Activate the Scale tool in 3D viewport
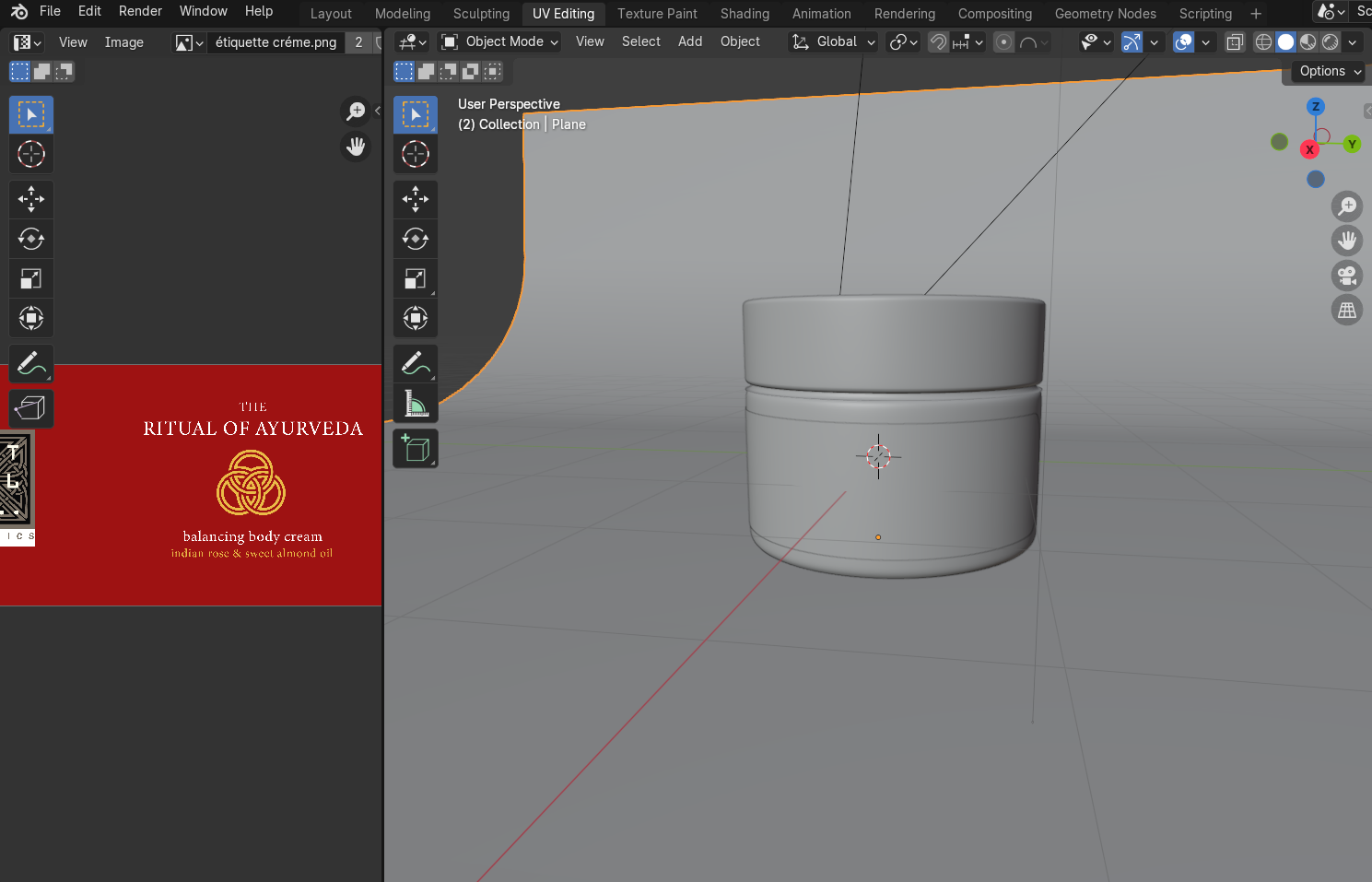 pyautogui.click(x=416, y=278)
